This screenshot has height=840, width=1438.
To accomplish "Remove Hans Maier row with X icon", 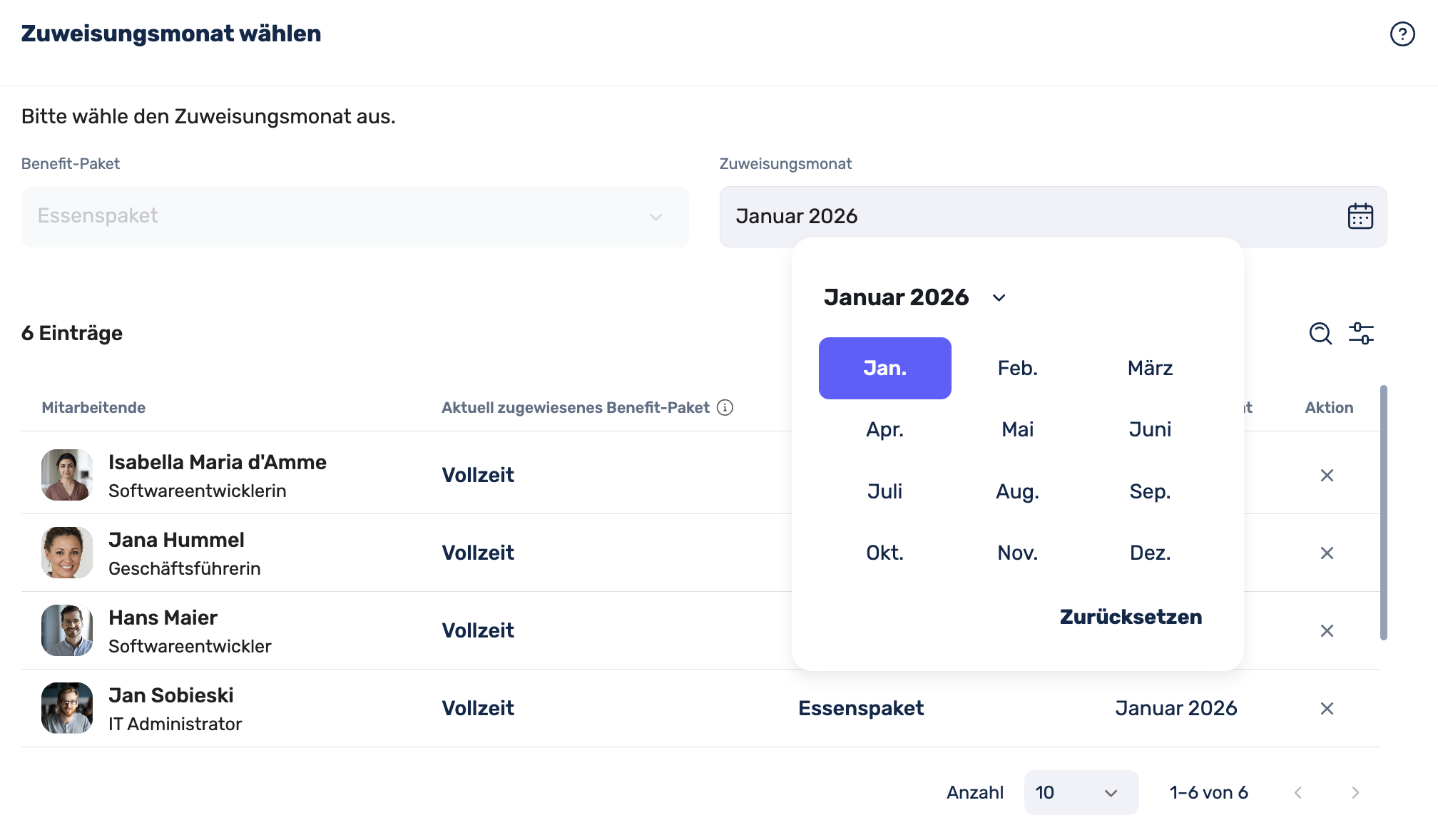I will click(1327, 631).
